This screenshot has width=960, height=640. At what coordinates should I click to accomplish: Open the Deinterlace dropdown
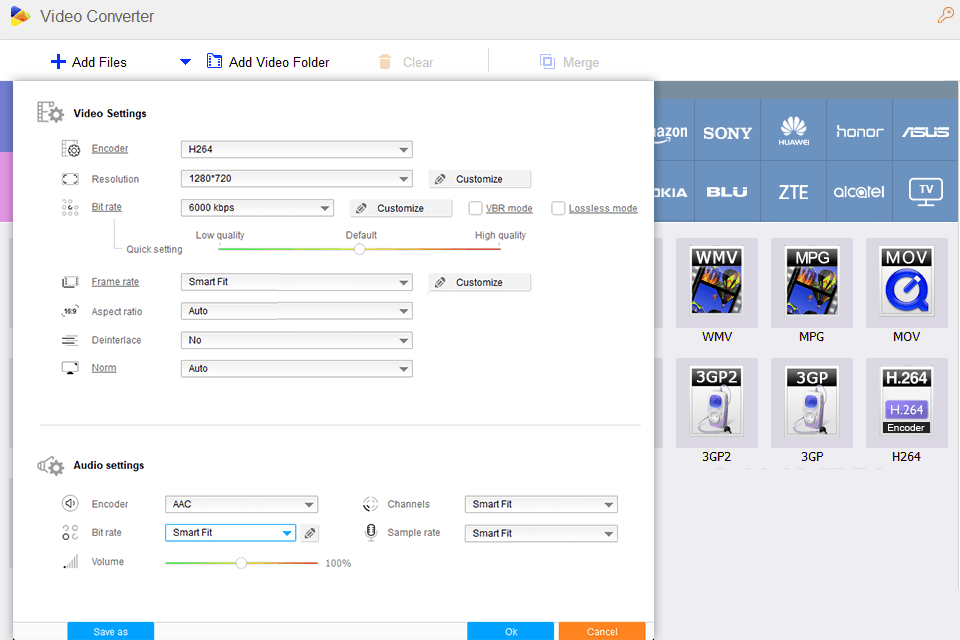pos(296,341)
